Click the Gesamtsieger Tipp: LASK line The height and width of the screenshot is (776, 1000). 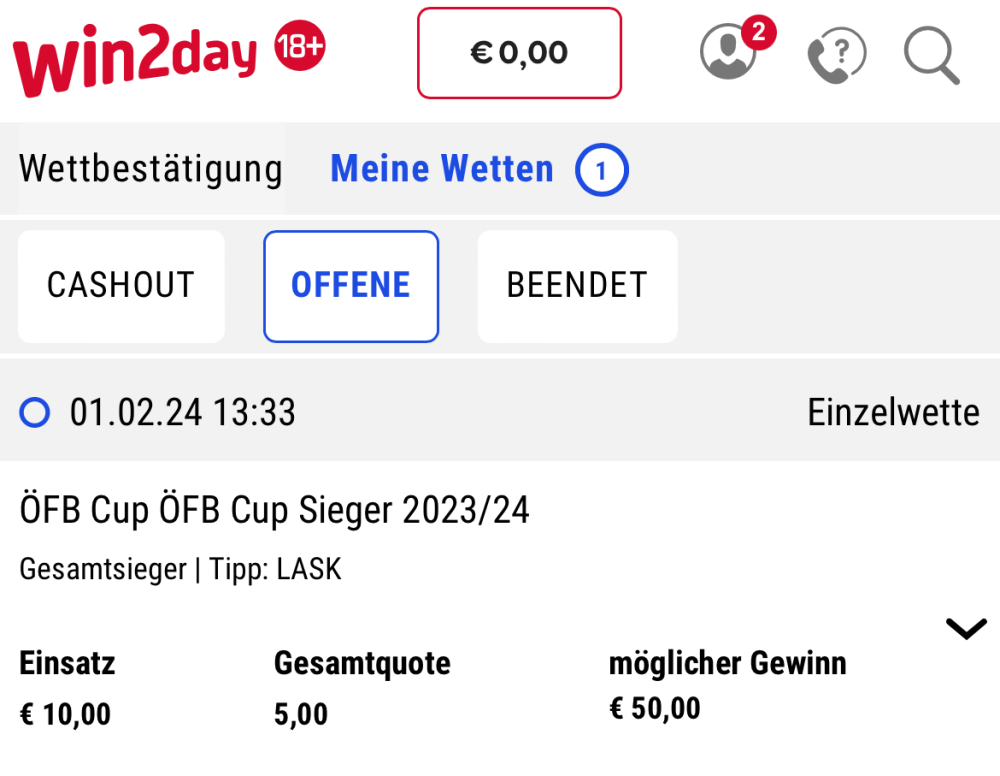[x=181, y=570]
